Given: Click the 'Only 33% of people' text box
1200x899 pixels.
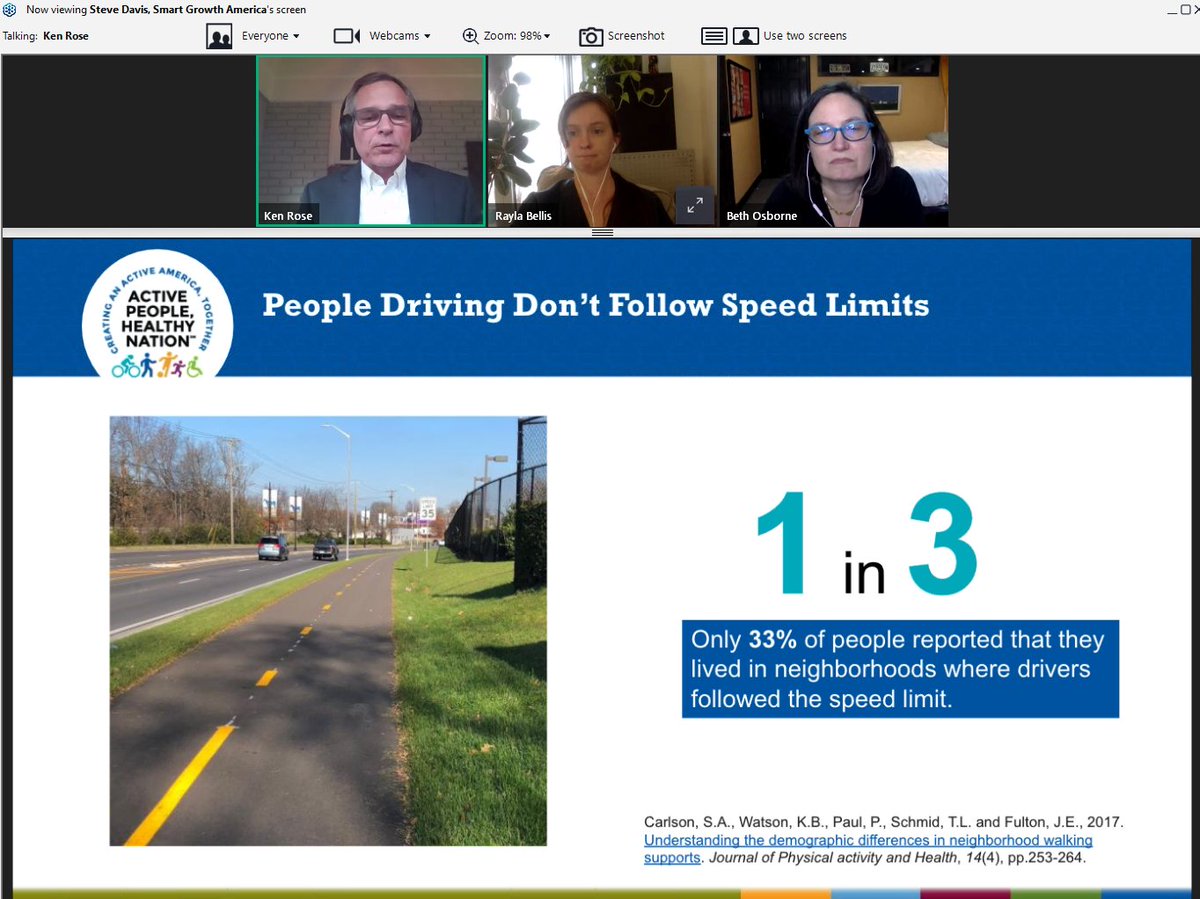Looking at the screenshot, I should (900, 669).
